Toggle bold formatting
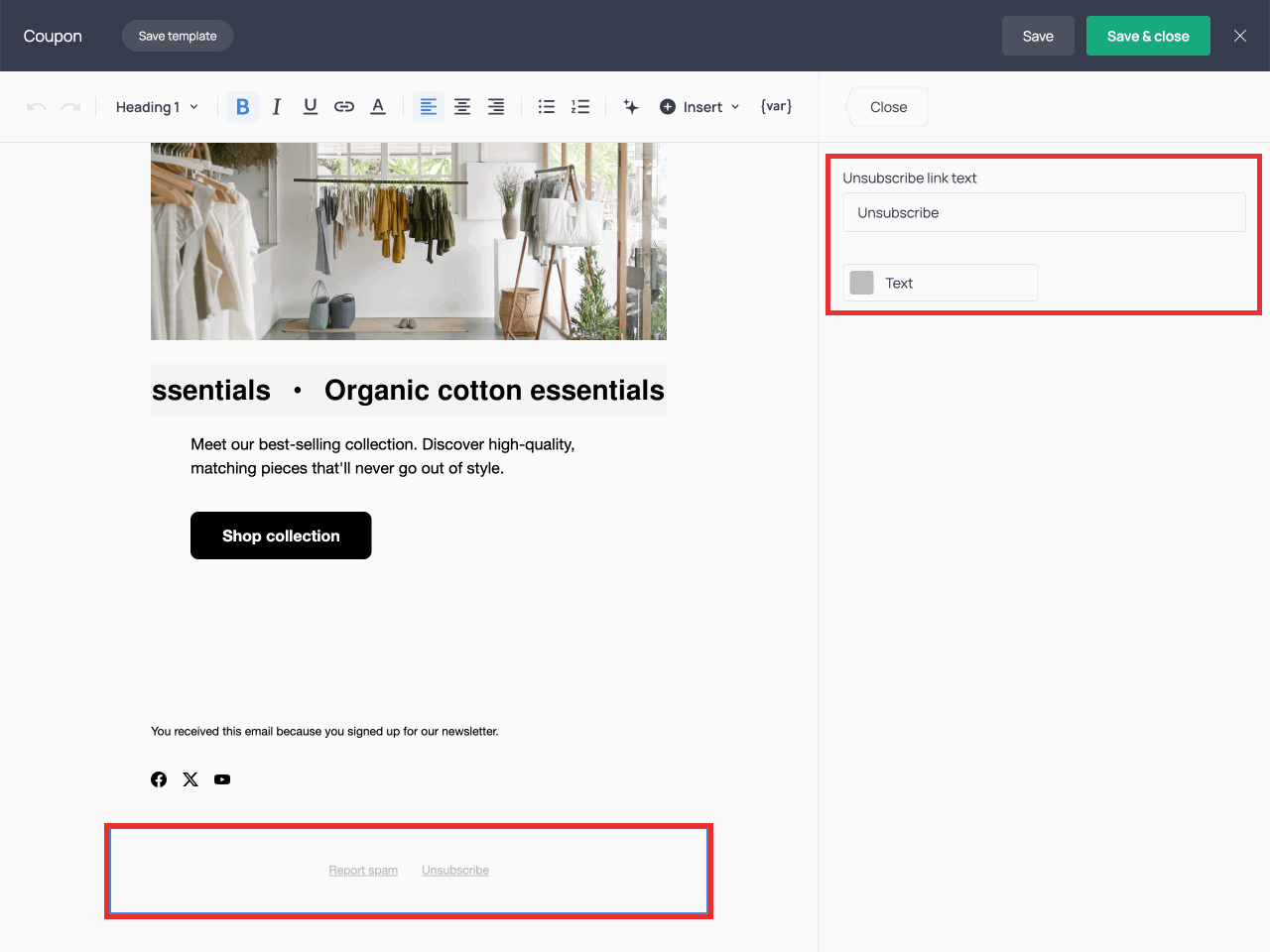This screenshot has width=1270, height=952. [x=242, y=107]
